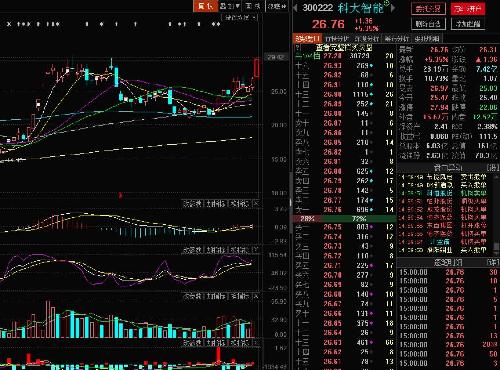This screenshot has height=370, width=500.
Task: Click the red filled 开户 button
Action: click(468, 8)
